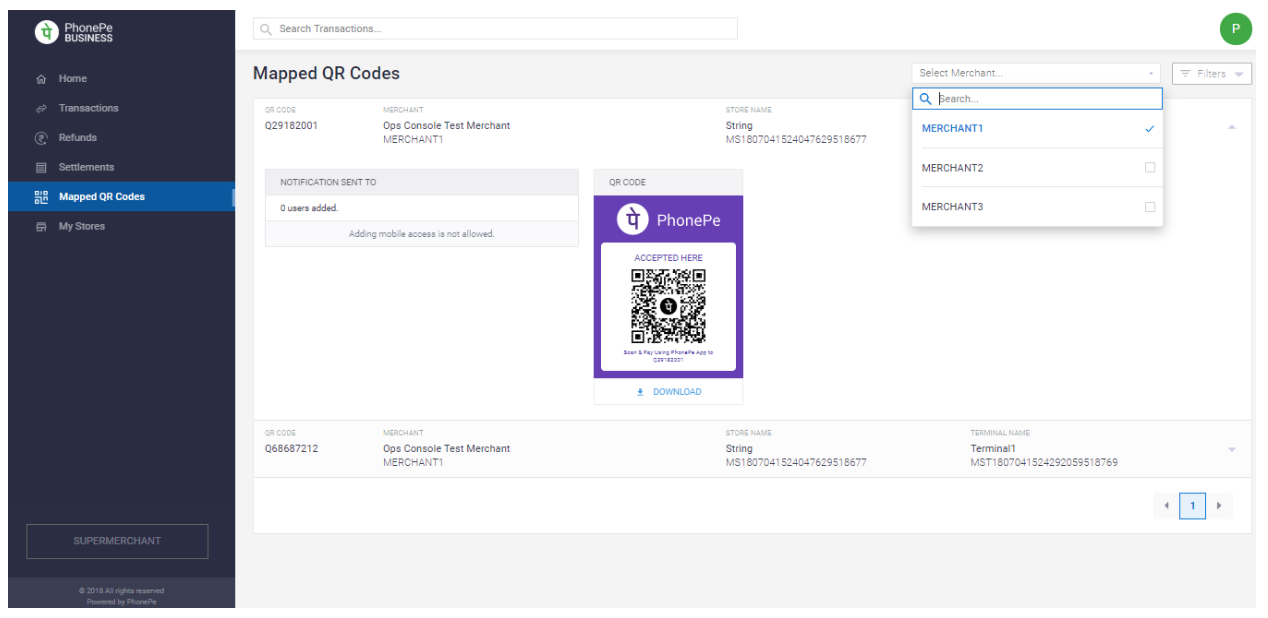Click the PhonePe Business logo
Image resolution: width=1268 pixels, height=618 pixels.
(x=75, y=32)
